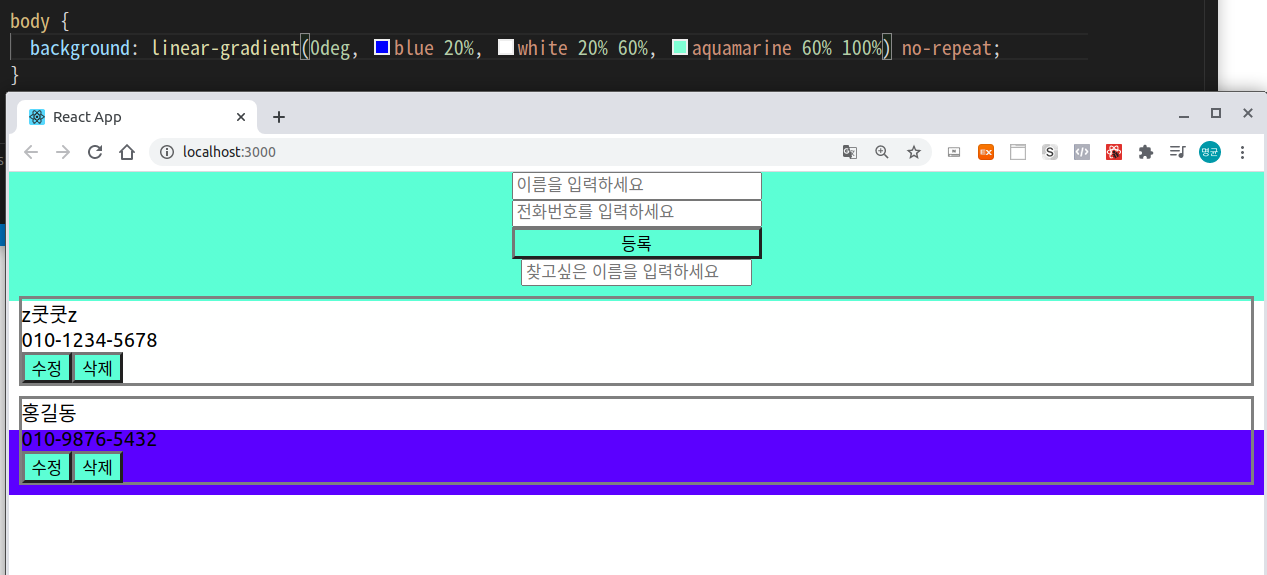Open a new browser tab with plus

(x=279, y=117)
